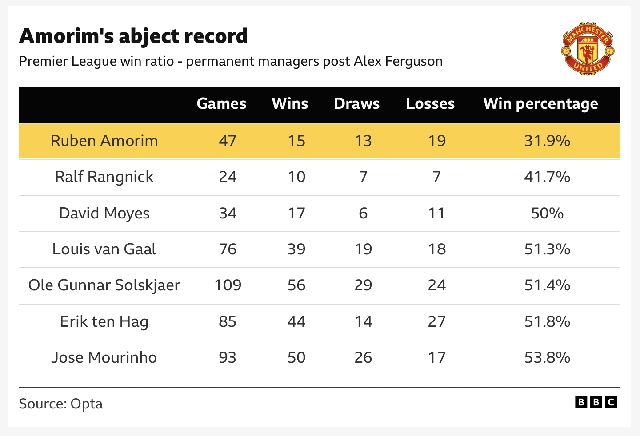Select Louis van Gaal in the table
Viewport: 640px width, 436px height.
click(104, 249)
